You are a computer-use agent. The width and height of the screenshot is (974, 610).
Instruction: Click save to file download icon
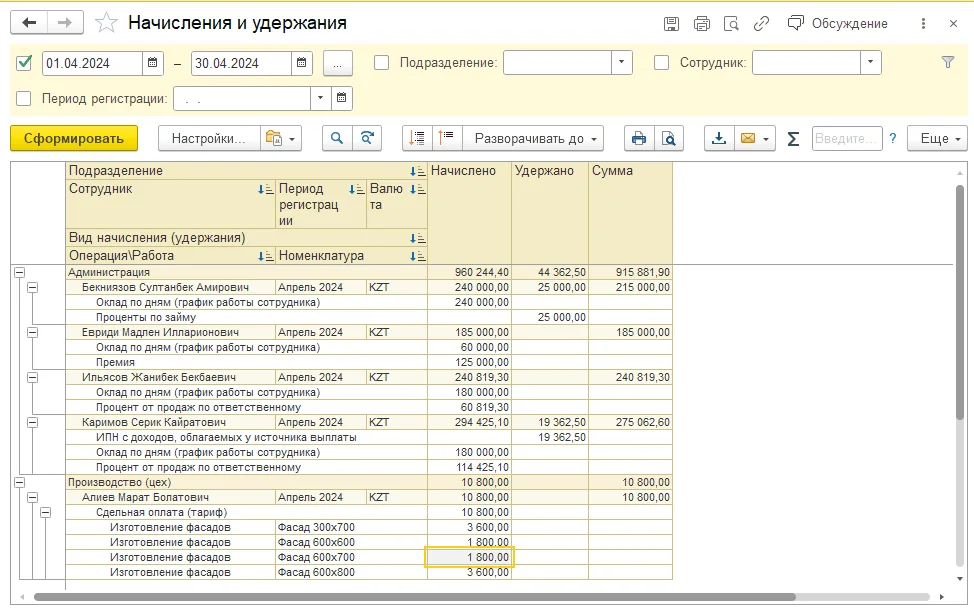point(719,138)
